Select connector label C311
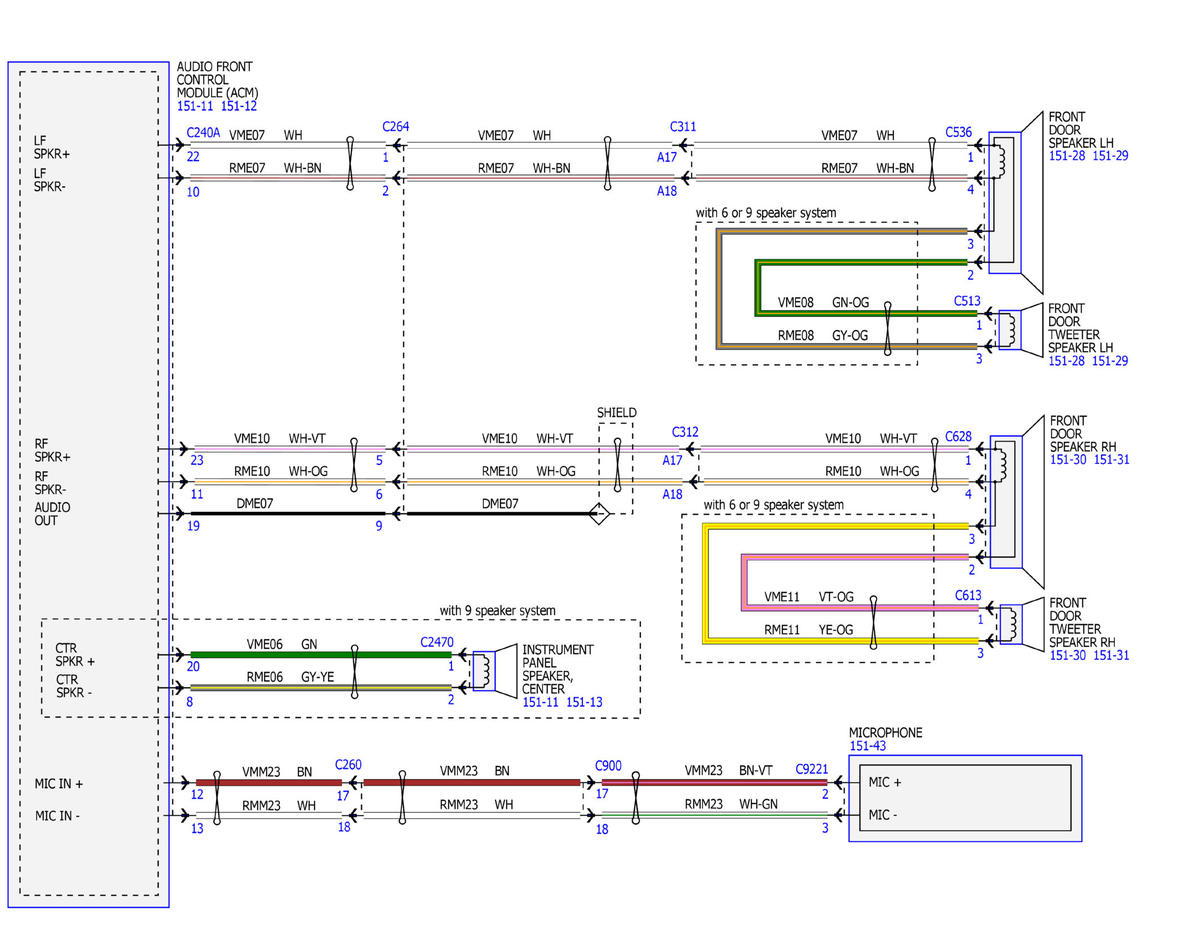This screenshot has height=927, width=1200. [683, 127]
